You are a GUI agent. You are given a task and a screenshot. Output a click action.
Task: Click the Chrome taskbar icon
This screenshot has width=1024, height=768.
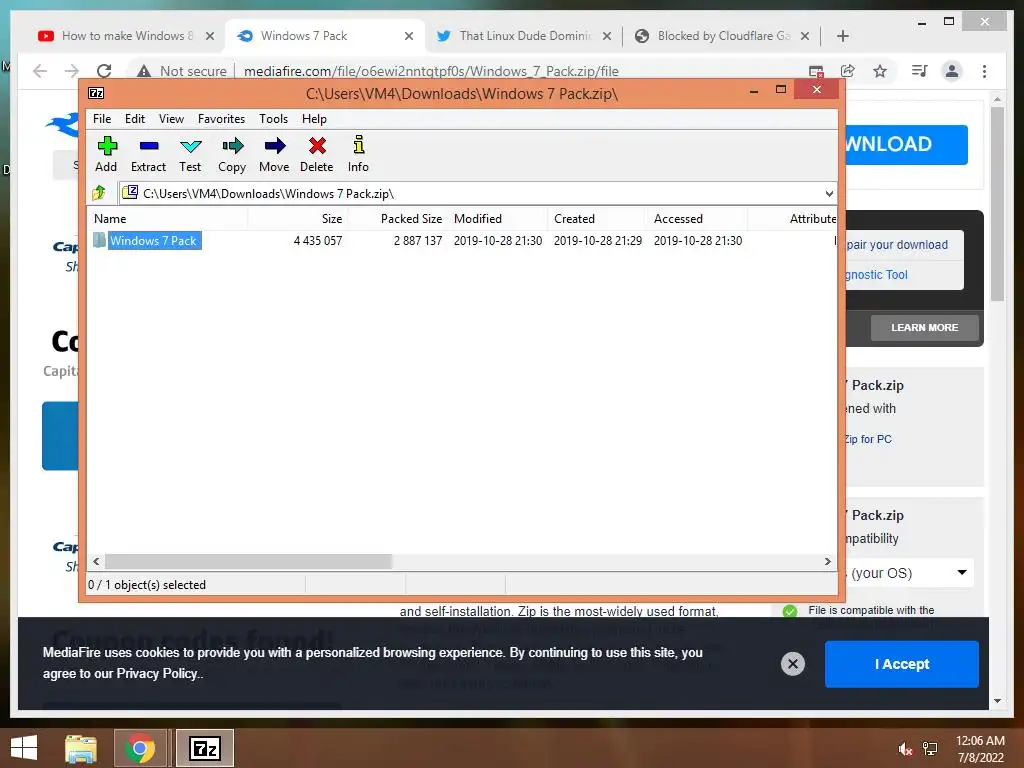tap(139, 748)
